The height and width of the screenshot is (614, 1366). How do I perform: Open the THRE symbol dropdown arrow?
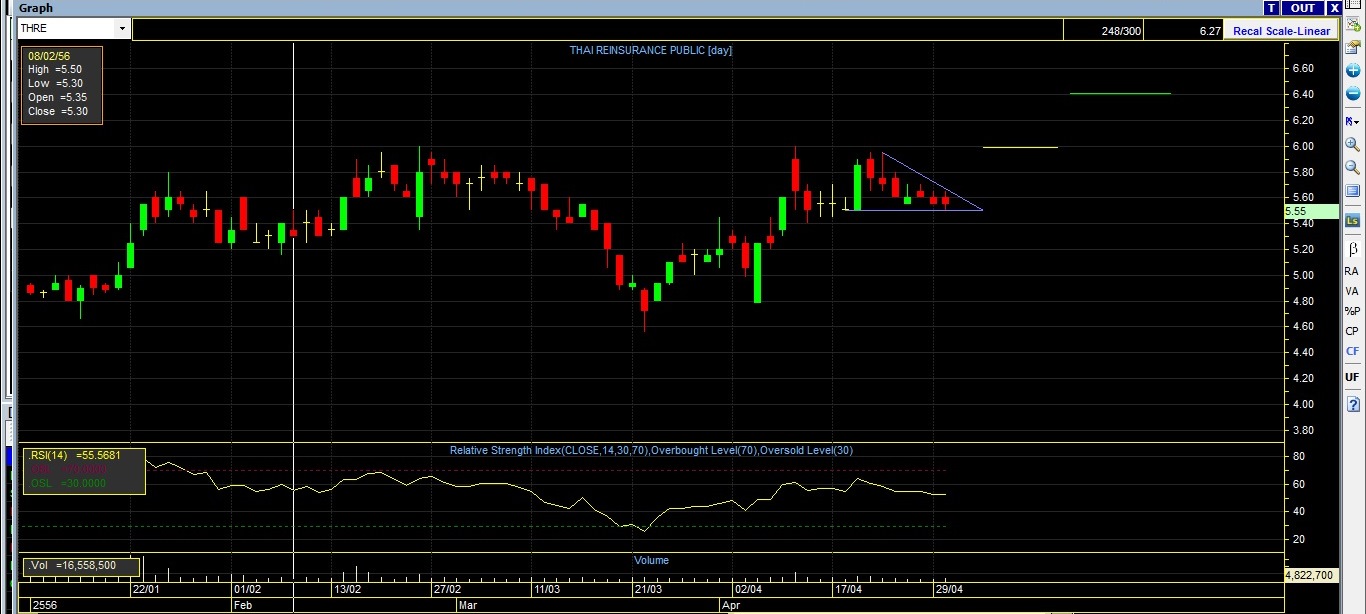tap(123, 29)
